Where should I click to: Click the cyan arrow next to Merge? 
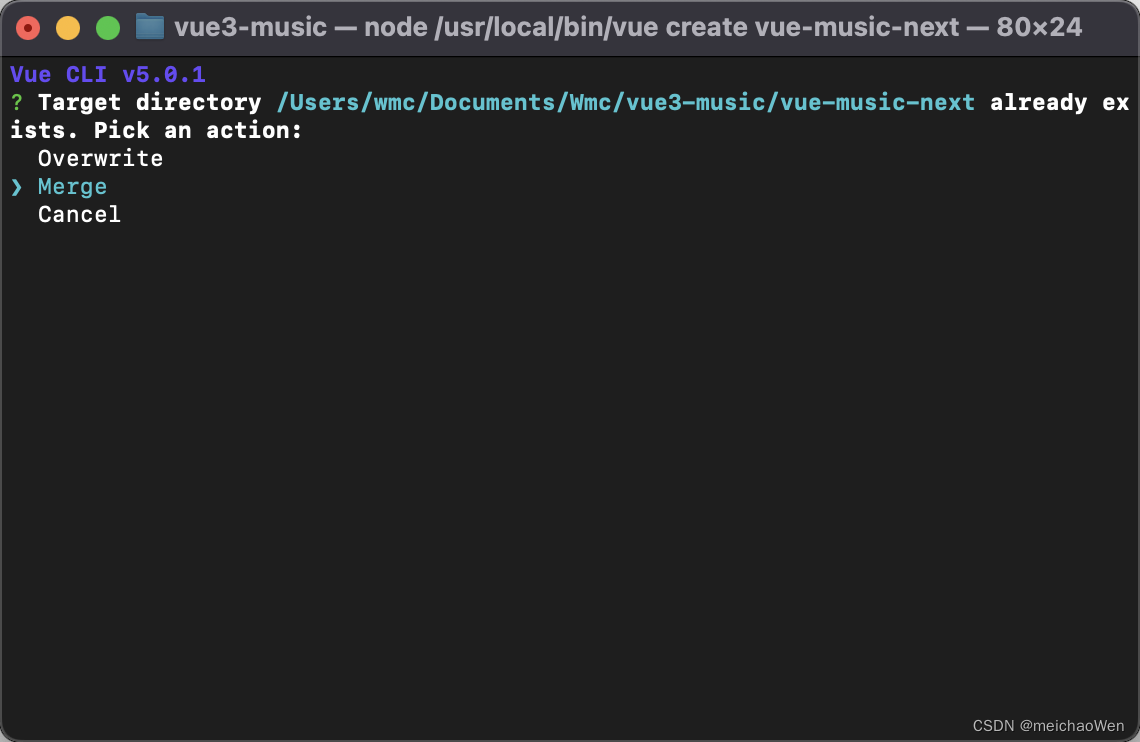pyautogui.click(x=17, y=186)
